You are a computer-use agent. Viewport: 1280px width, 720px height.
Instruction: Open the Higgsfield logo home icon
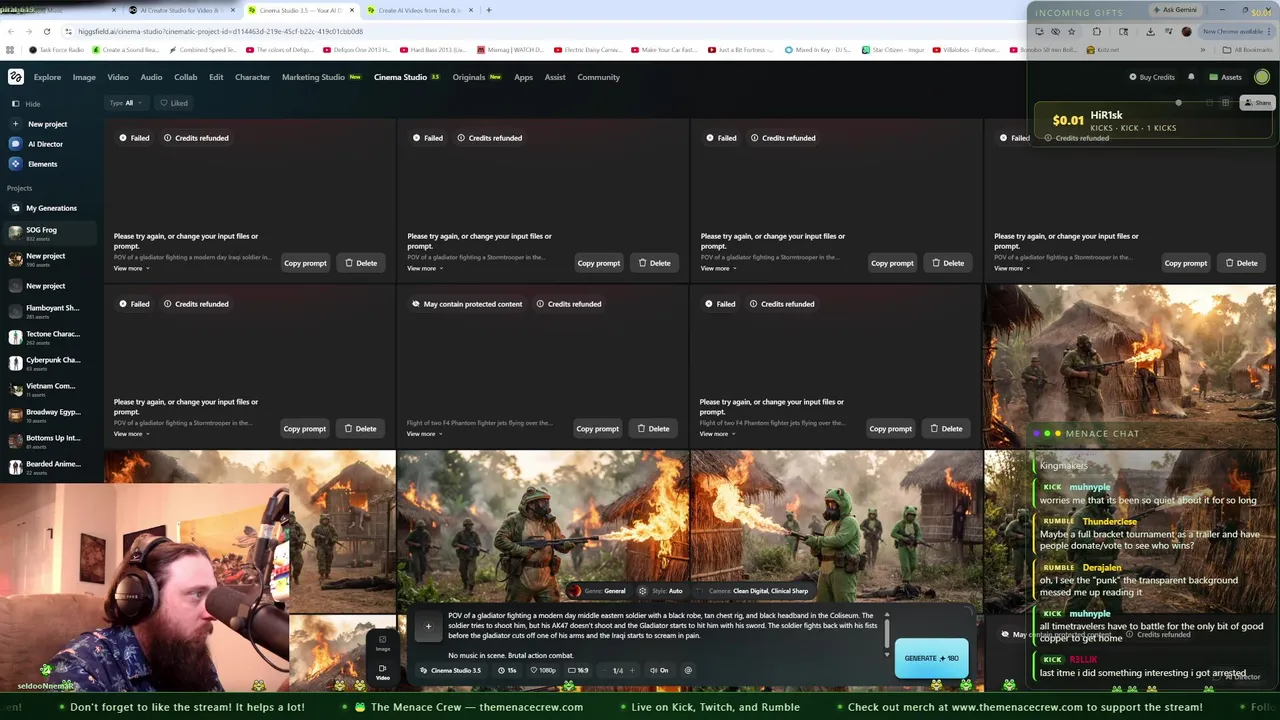16,77
